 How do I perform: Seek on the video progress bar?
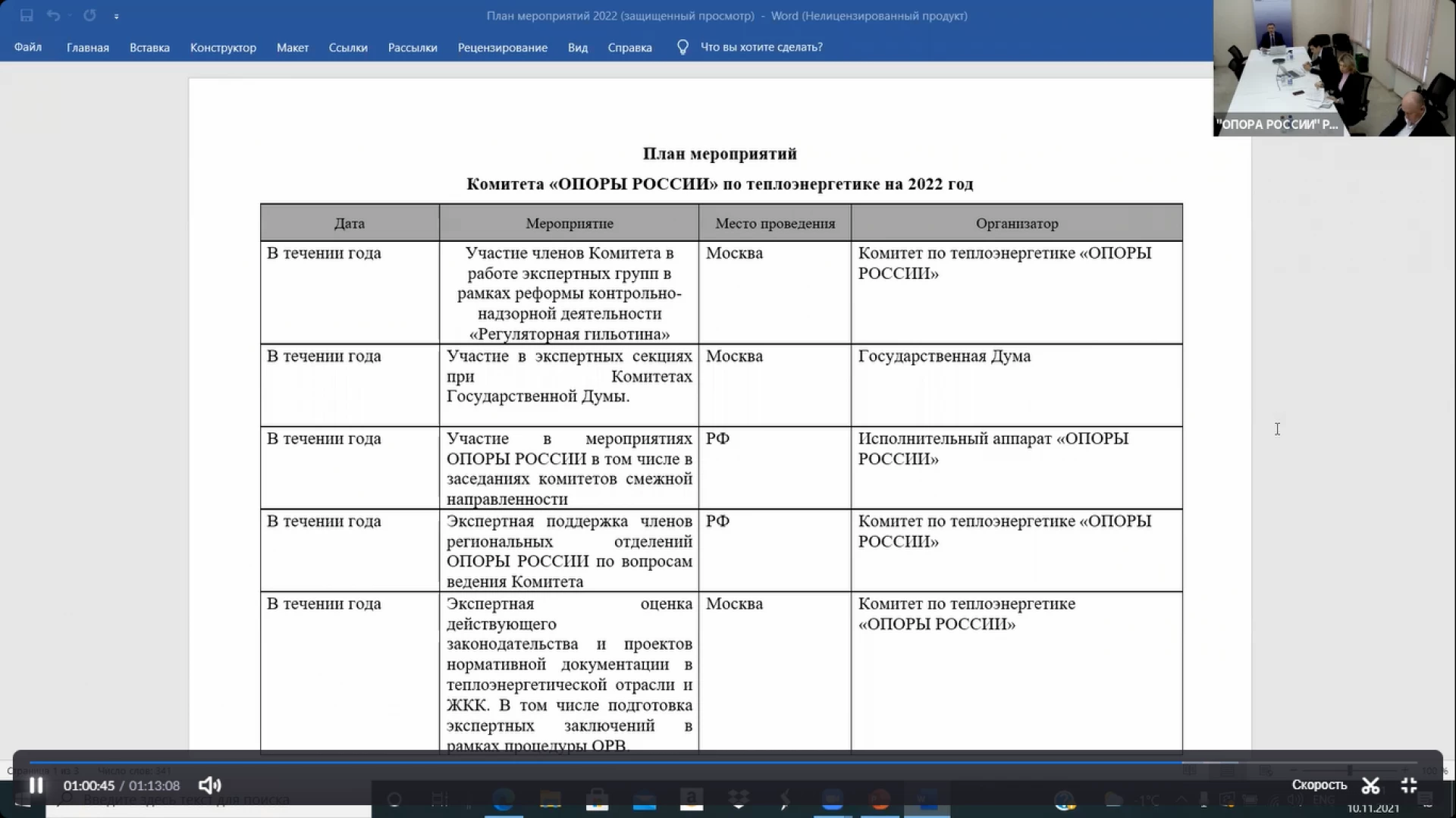722,762
